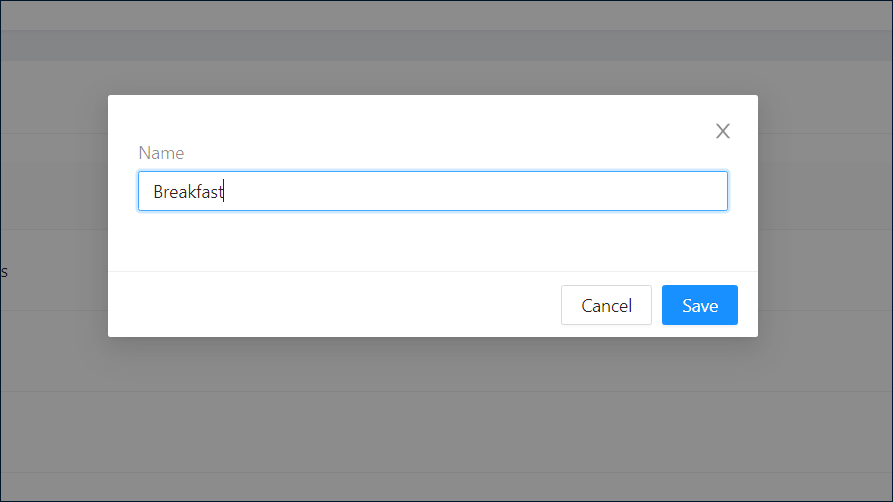
Task: Cancel the name dialog
Action: [x=606, y=305]
